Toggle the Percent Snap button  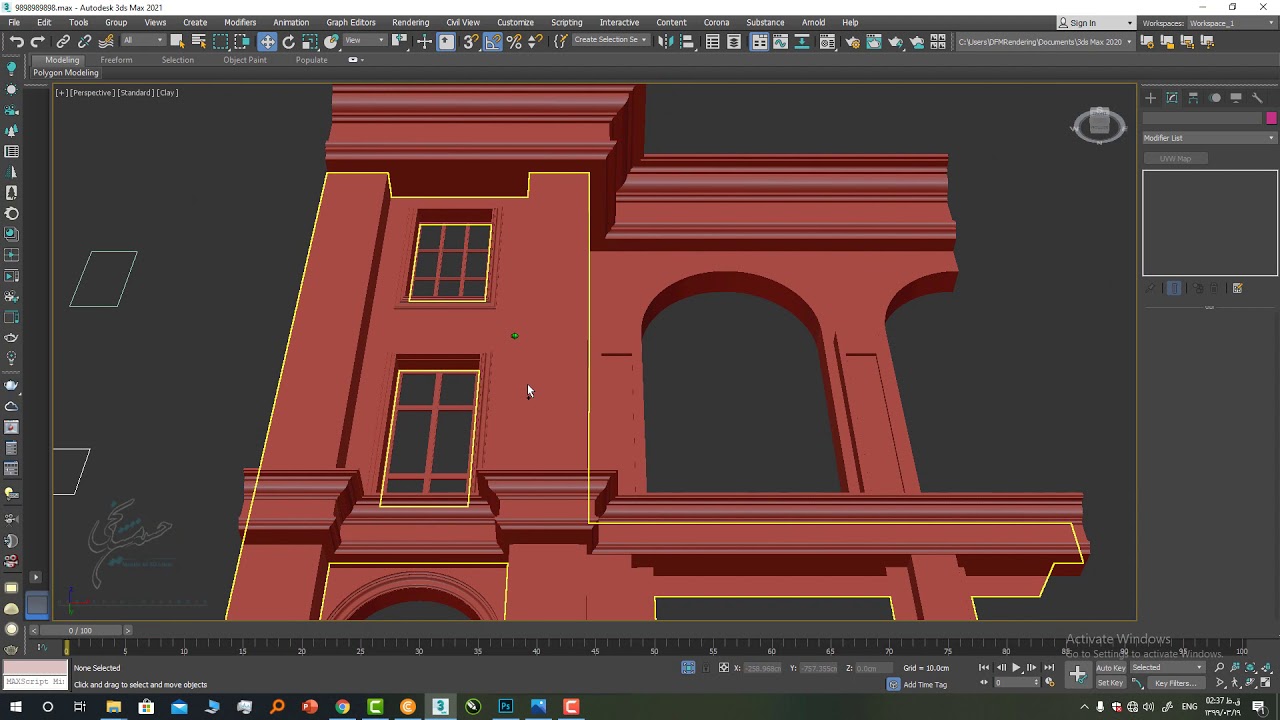[514, 41]
